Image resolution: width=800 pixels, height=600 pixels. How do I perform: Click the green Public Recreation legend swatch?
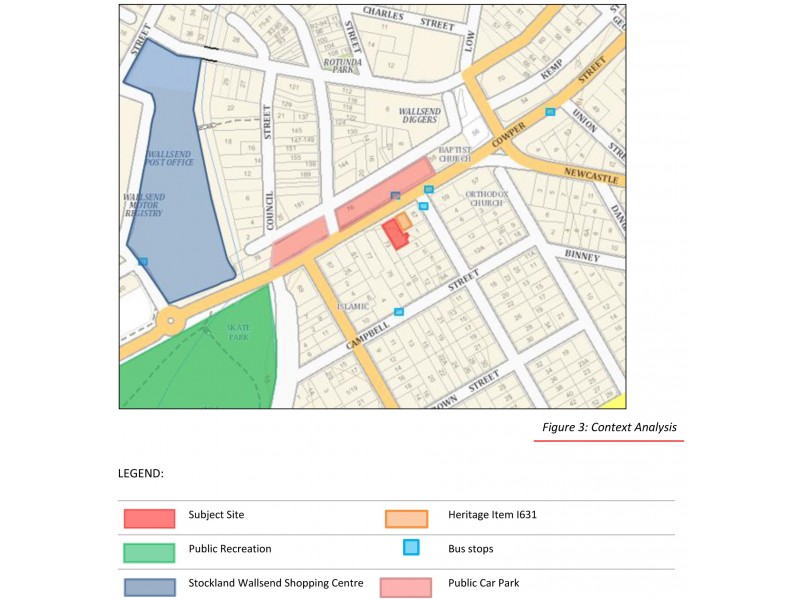tap(149, 552)
